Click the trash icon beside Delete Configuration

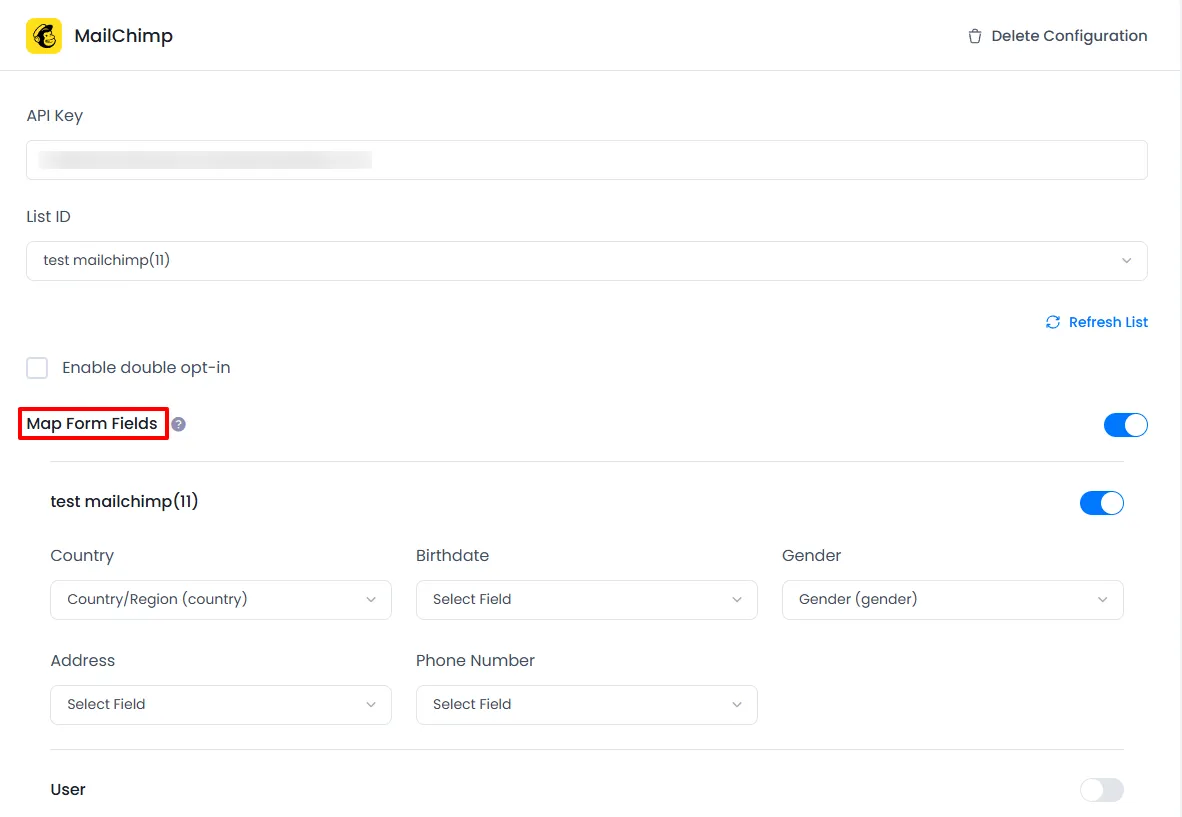tap(974, 36)
